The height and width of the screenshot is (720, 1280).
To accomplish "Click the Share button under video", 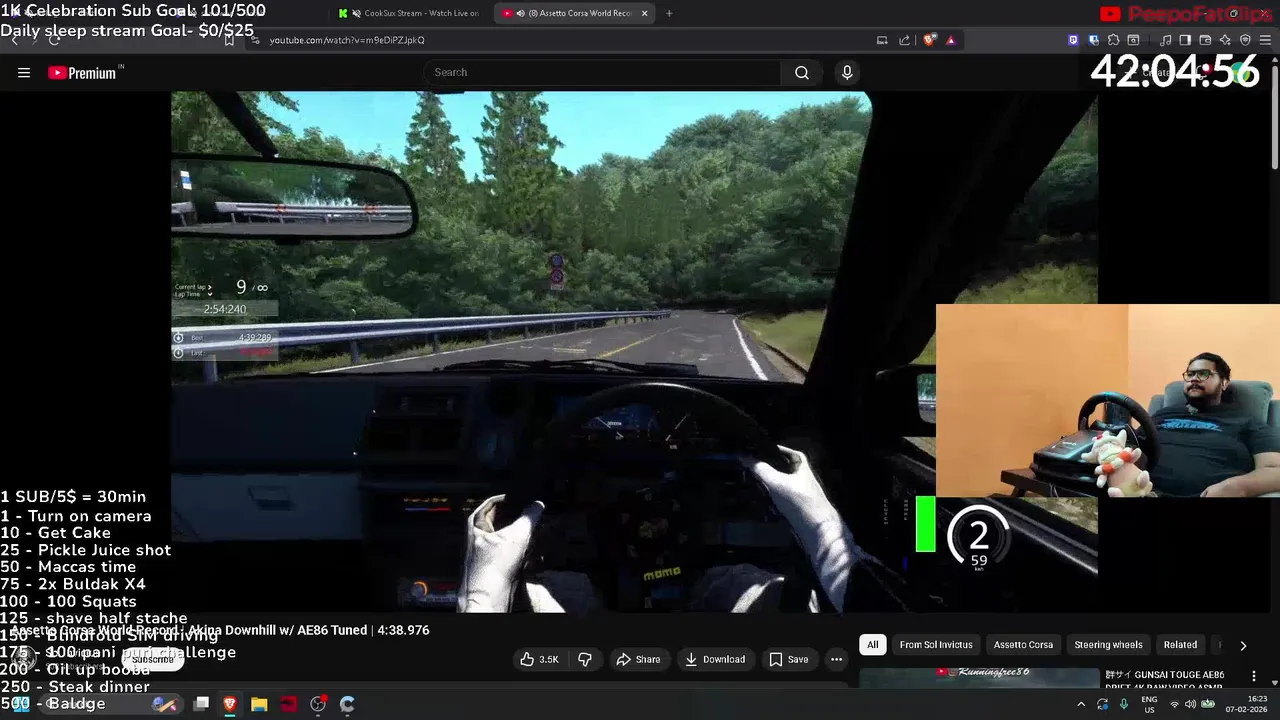I will click(x=638, y=659).
